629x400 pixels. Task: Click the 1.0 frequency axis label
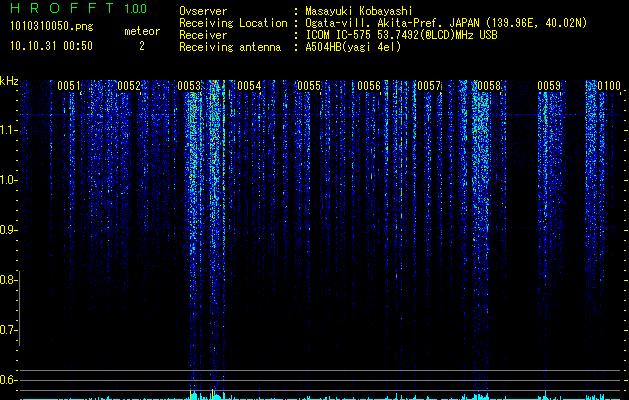(x=8, y=180)
